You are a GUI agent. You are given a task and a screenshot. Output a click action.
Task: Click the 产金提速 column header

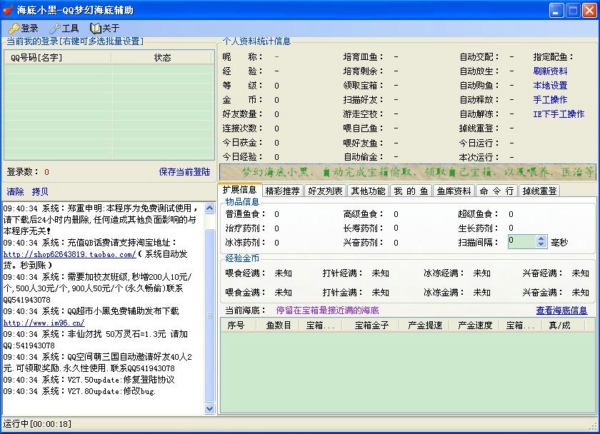tap(425, 325)
